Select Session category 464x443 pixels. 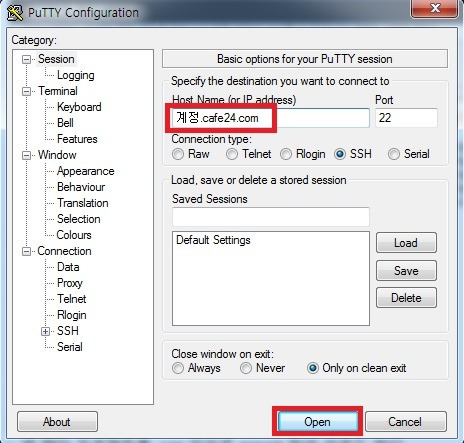[x=56, y=59]
